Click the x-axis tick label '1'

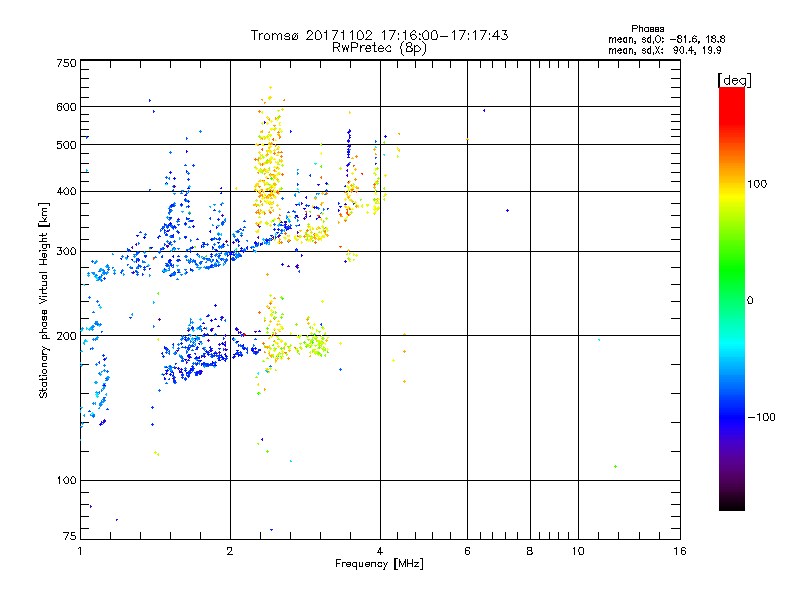click(x=80, y=551)
